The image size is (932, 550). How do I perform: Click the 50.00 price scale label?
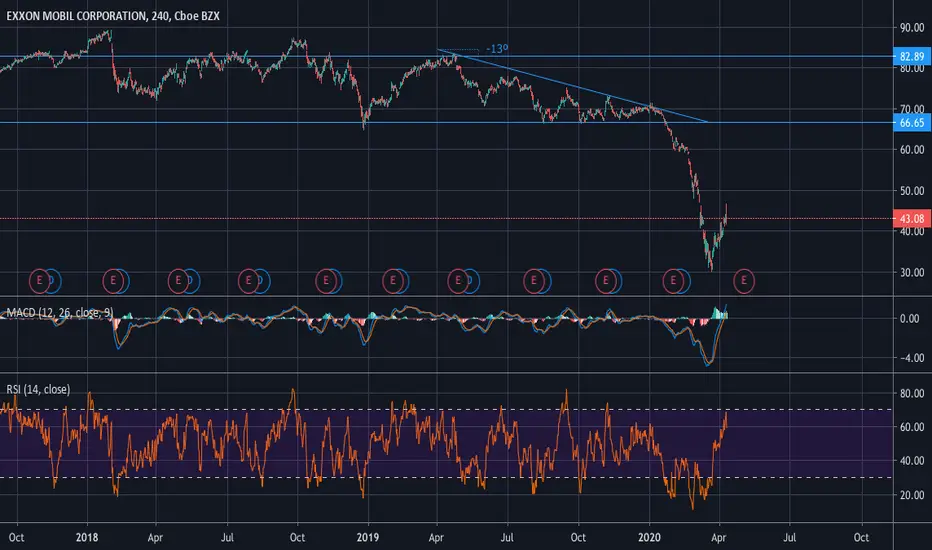tap(912, 191)
